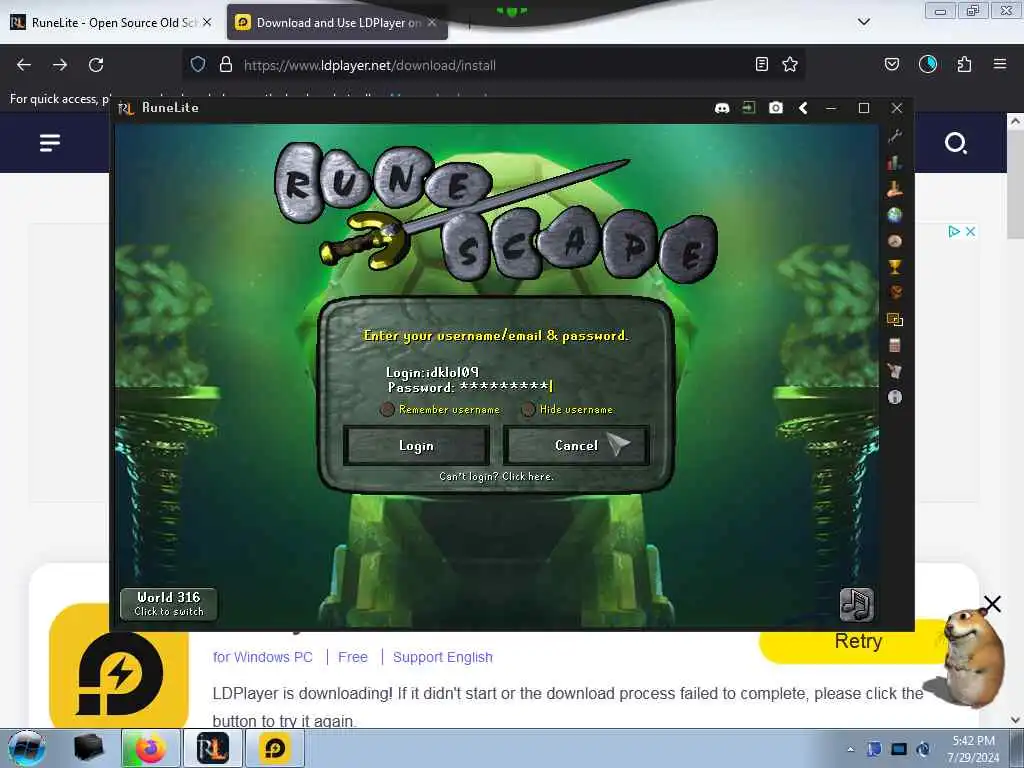Click the Cancel button
1024x768 pixels.
coord(576,445)
